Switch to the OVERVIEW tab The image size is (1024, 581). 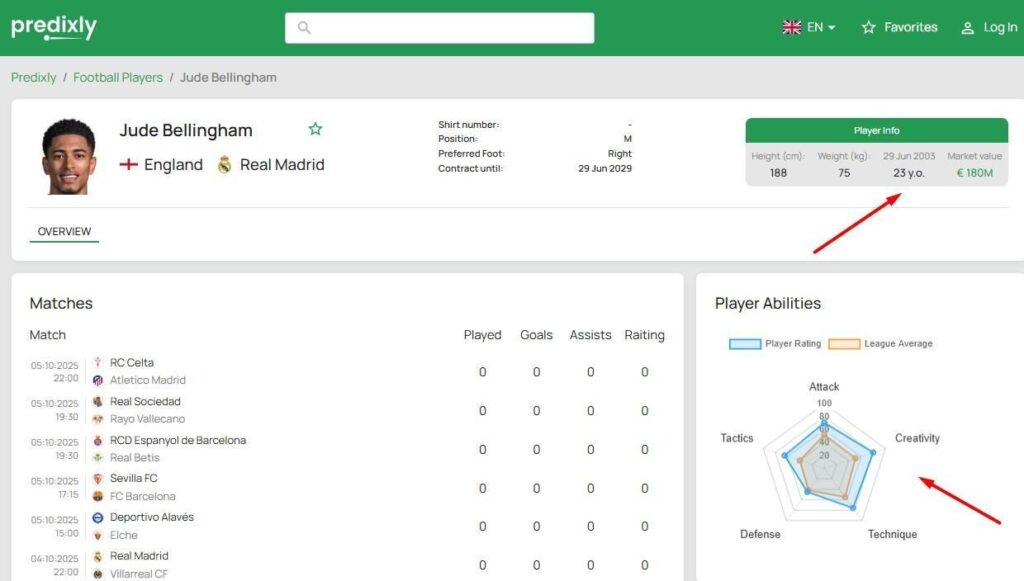point(64,232)
